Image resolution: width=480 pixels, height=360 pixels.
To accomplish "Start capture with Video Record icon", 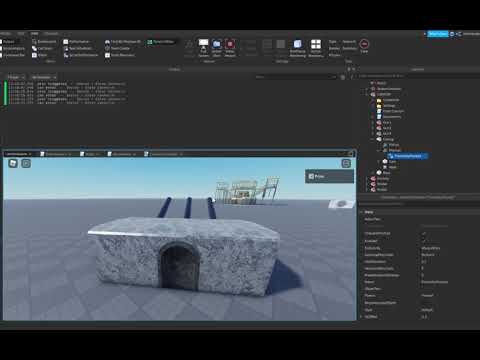I will pyautogui.click(x=230, y=48).
